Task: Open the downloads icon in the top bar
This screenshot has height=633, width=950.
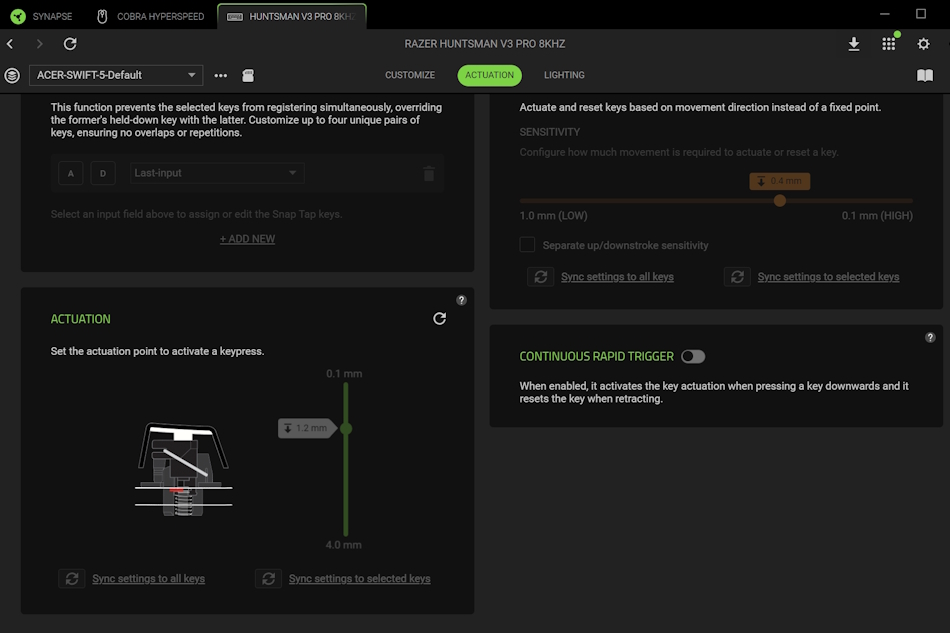Action: (x=854, y=44)
